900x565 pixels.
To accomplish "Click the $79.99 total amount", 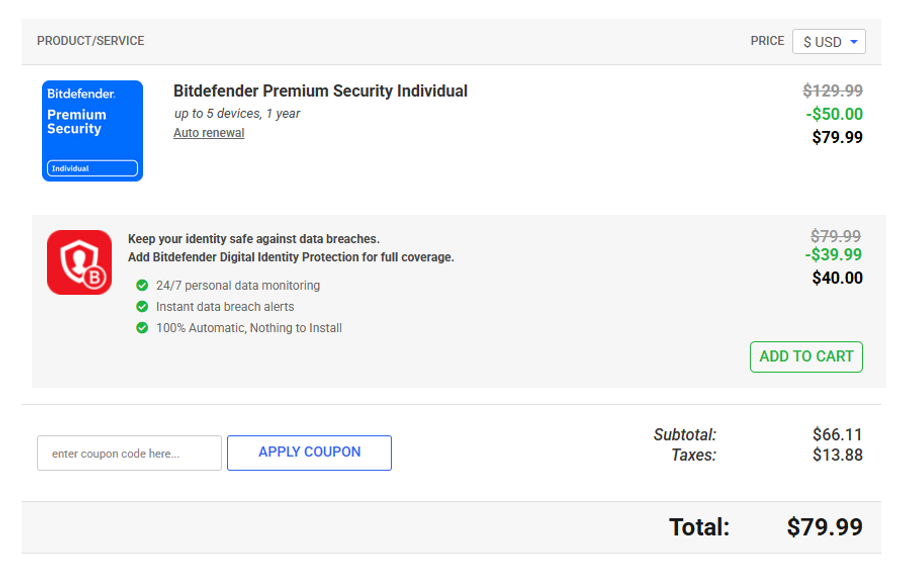I will 824,527.
